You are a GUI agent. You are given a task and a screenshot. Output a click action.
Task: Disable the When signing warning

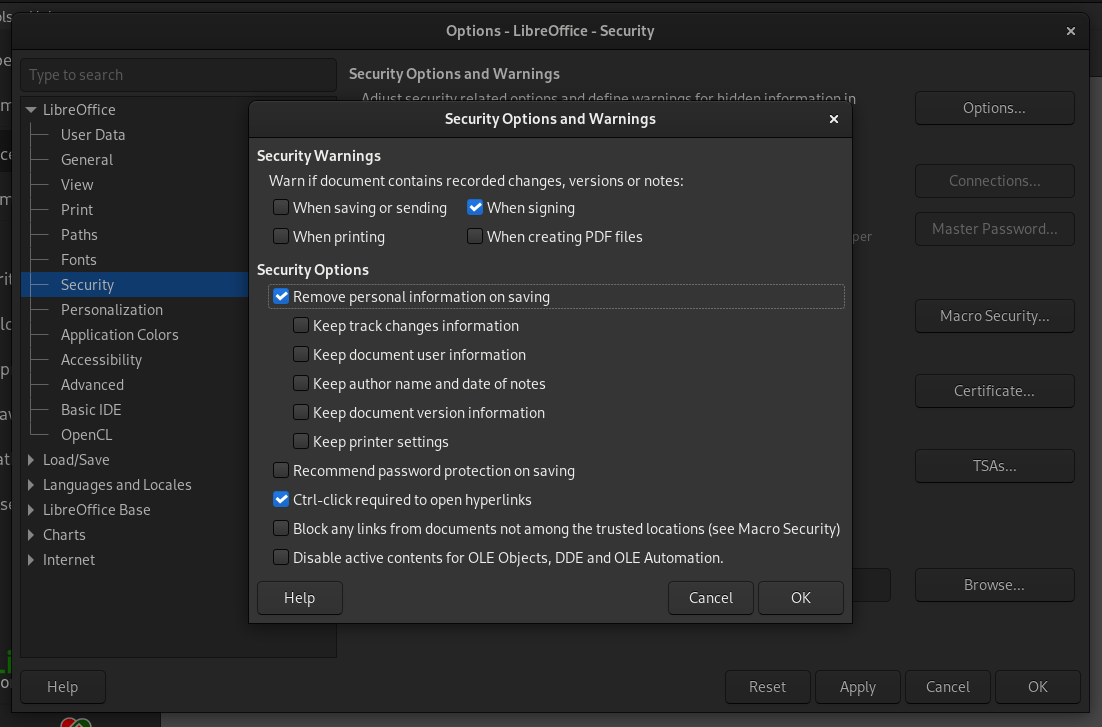[474, 207]
